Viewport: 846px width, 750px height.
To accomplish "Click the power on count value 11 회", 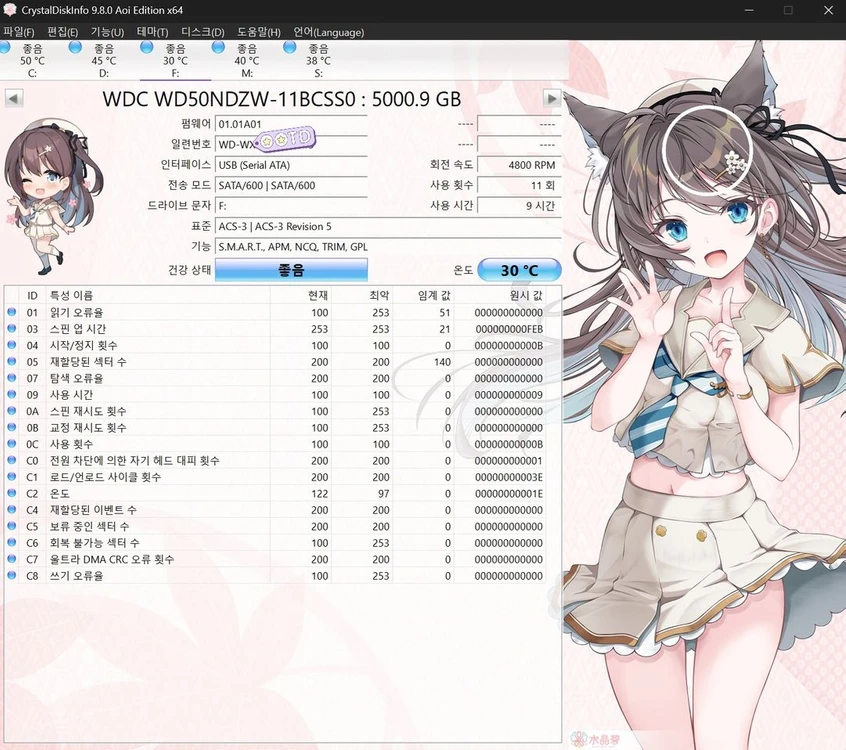I will tap(520, 186).
